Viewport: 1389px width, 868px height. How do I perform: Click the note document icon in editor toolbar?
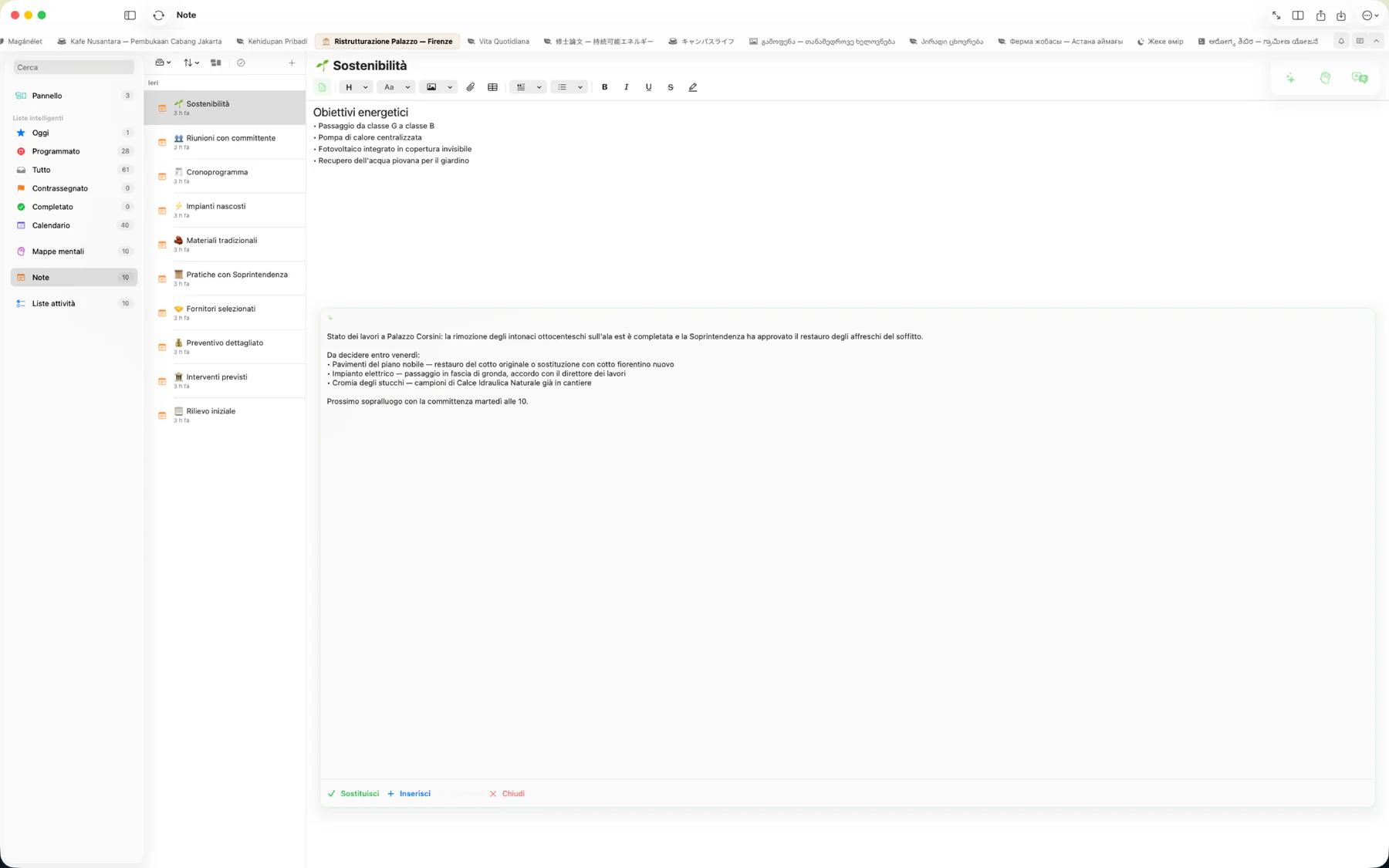[x=323, y=87]
